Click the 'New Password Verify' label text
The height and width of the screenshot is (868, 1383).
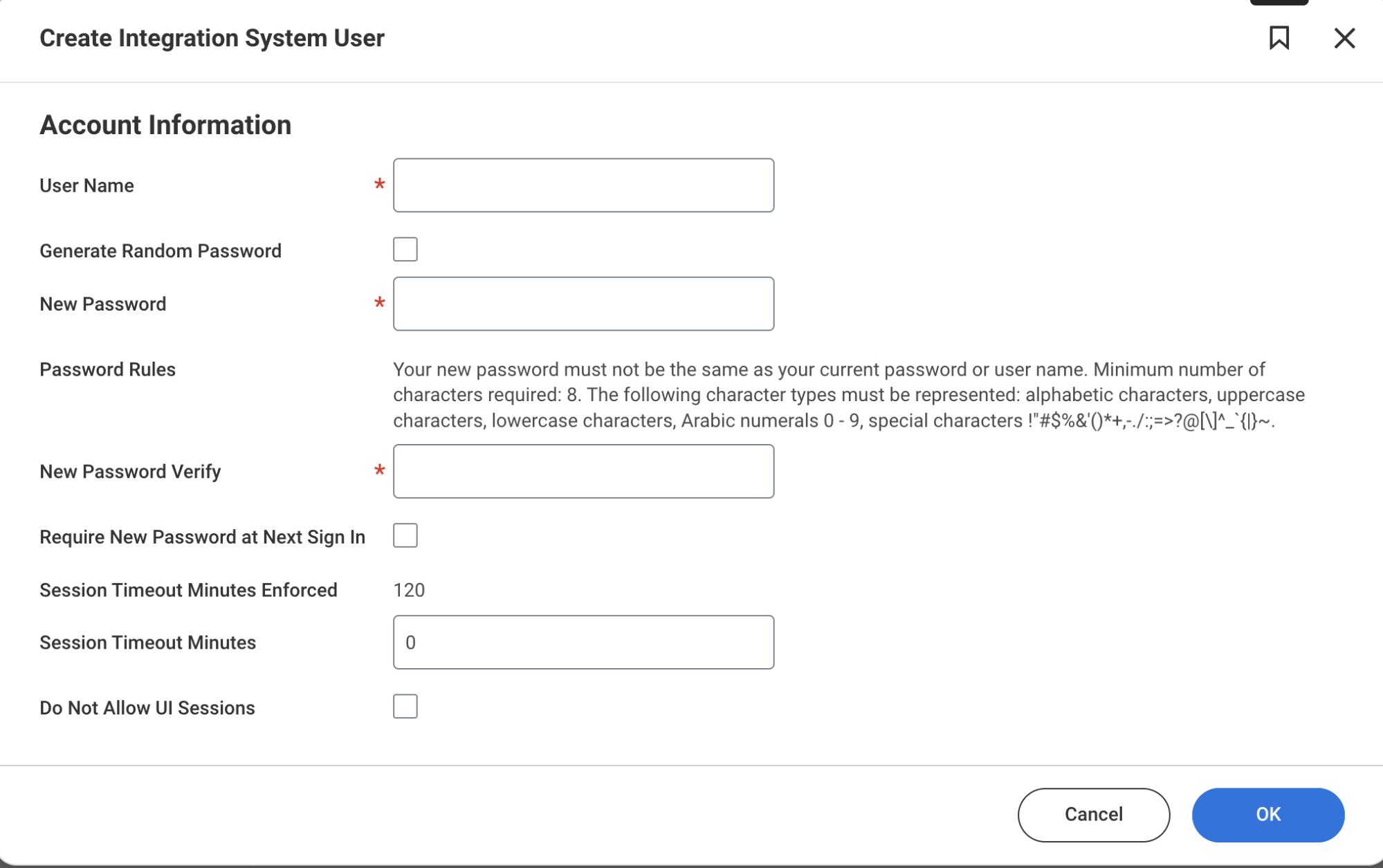point(130,472)
